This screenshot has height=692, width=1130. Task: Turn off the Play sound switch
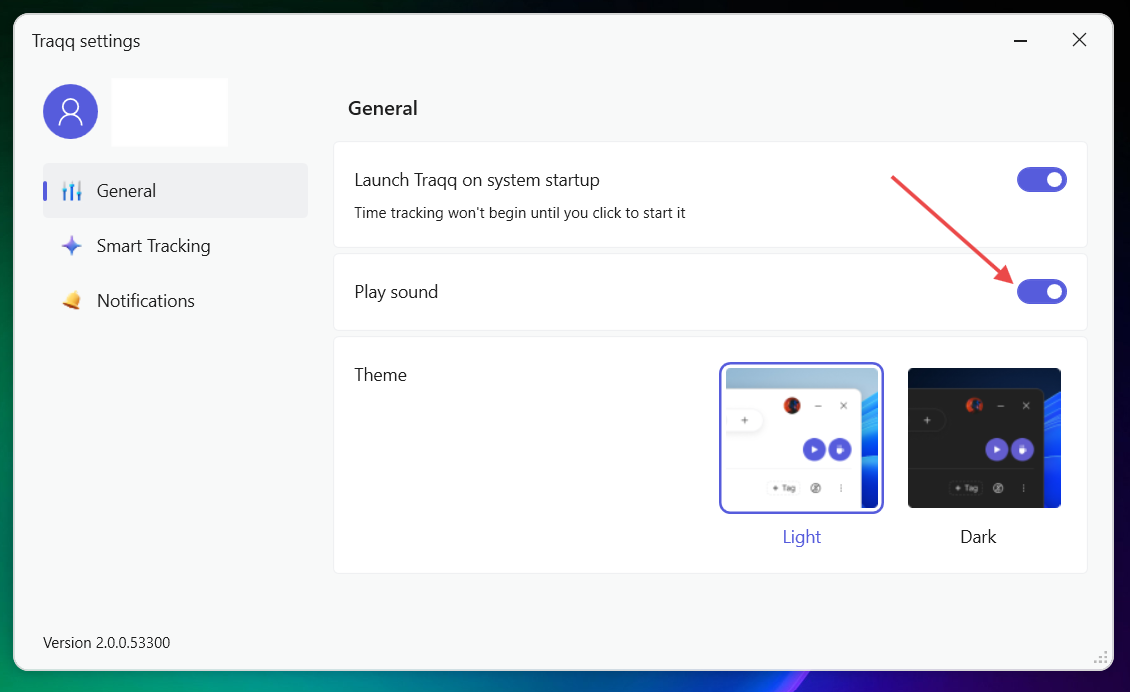[1041, 292]
